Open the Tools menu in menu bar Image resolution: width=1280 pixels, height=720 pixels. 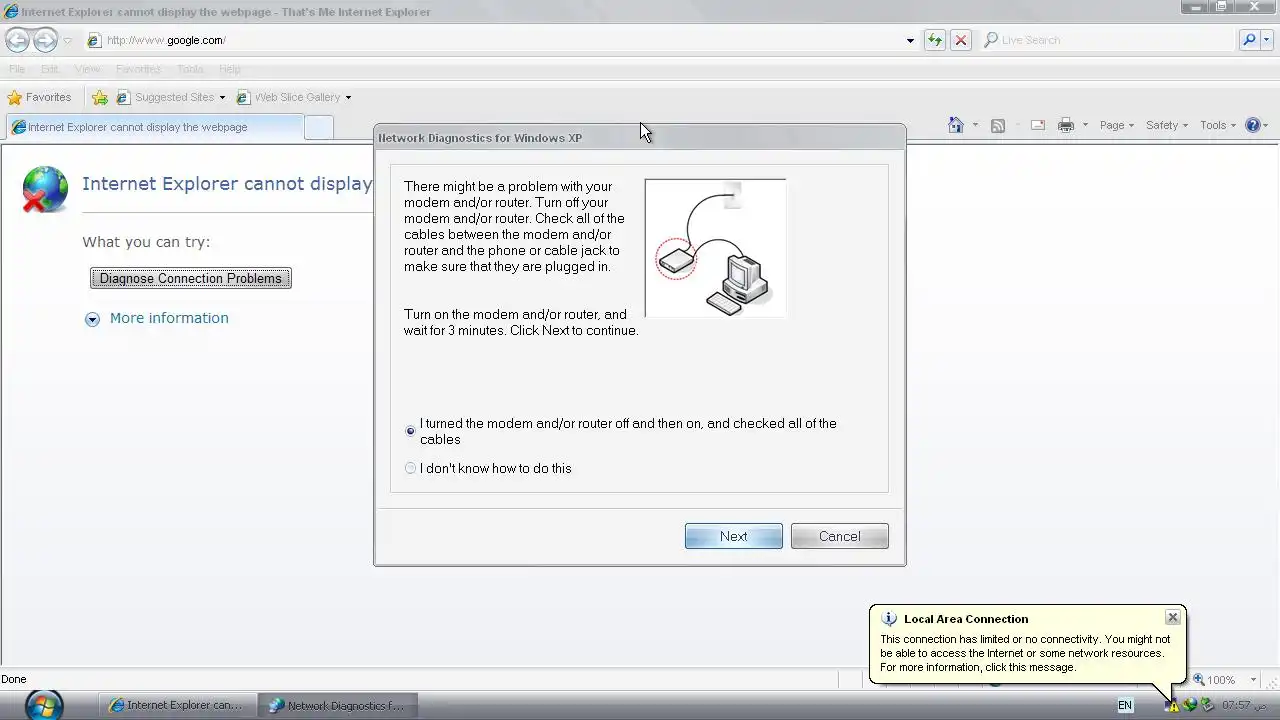pyautogui.click(x=190, y=69)
